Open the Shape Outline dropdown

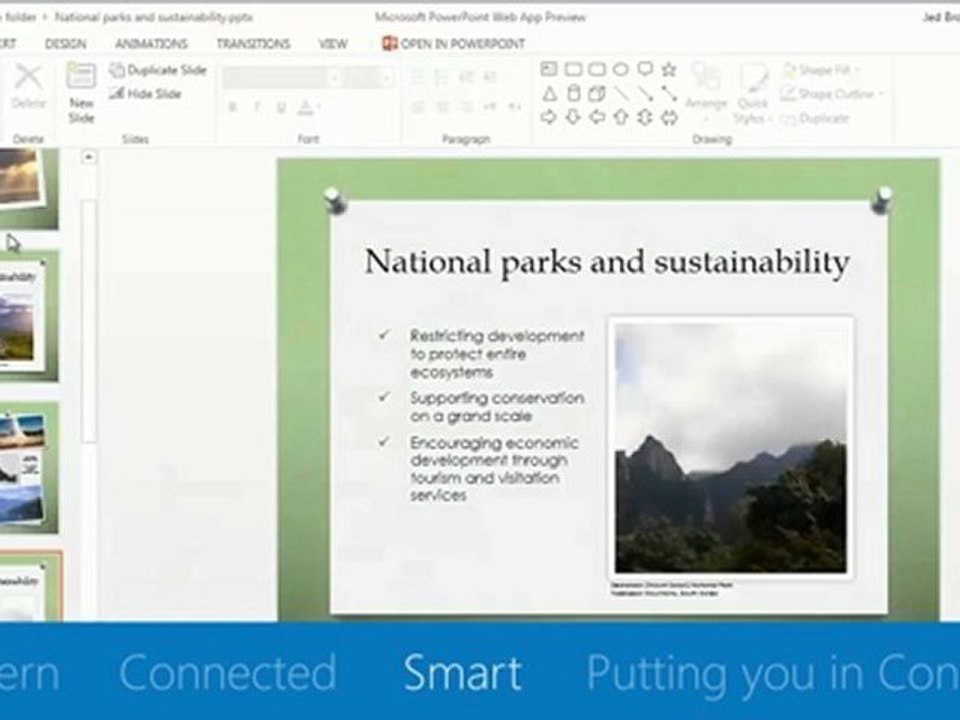point(833,94)
